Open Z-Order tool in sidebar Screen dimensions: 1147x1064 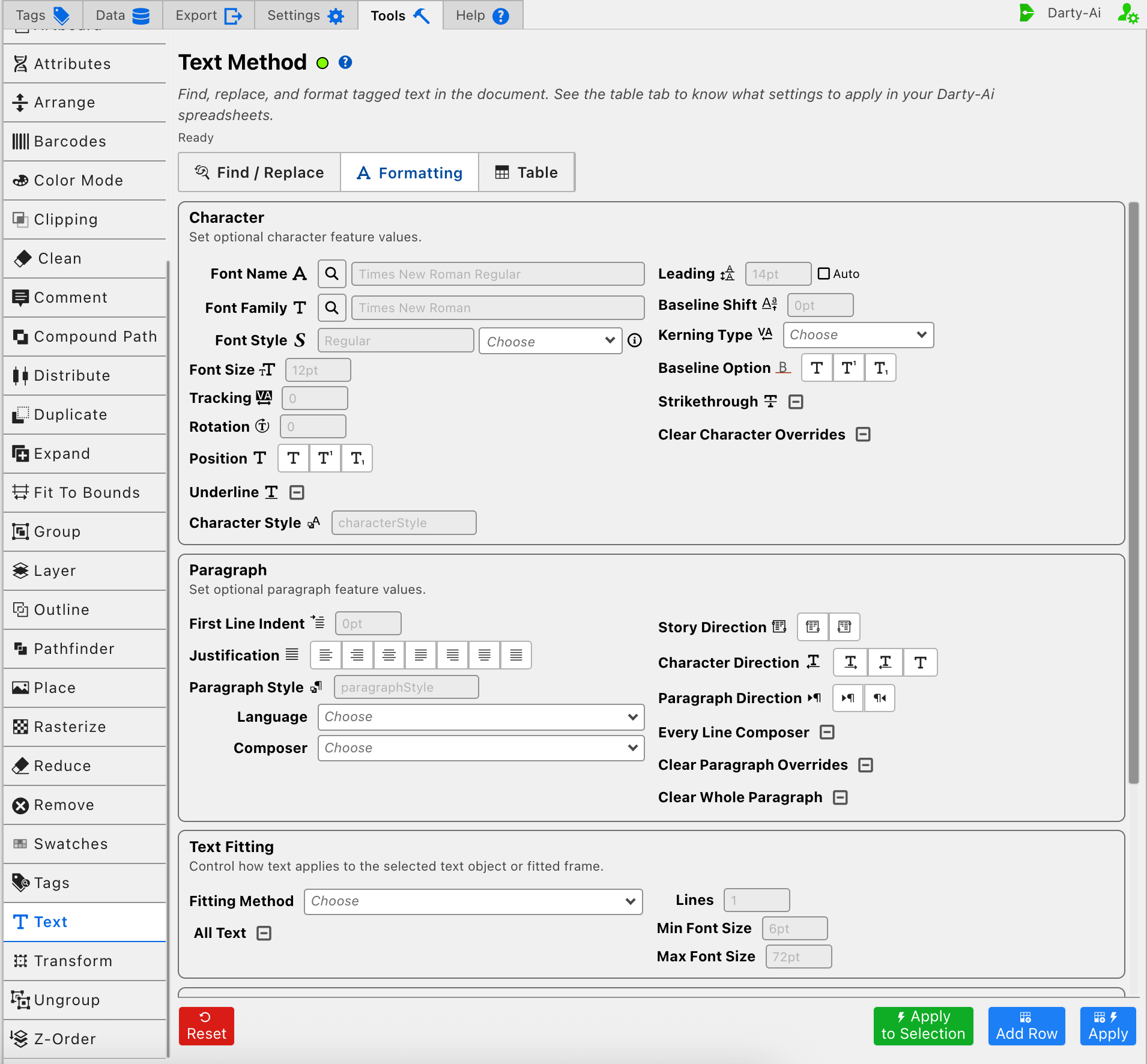click(x=85, y=1039)
